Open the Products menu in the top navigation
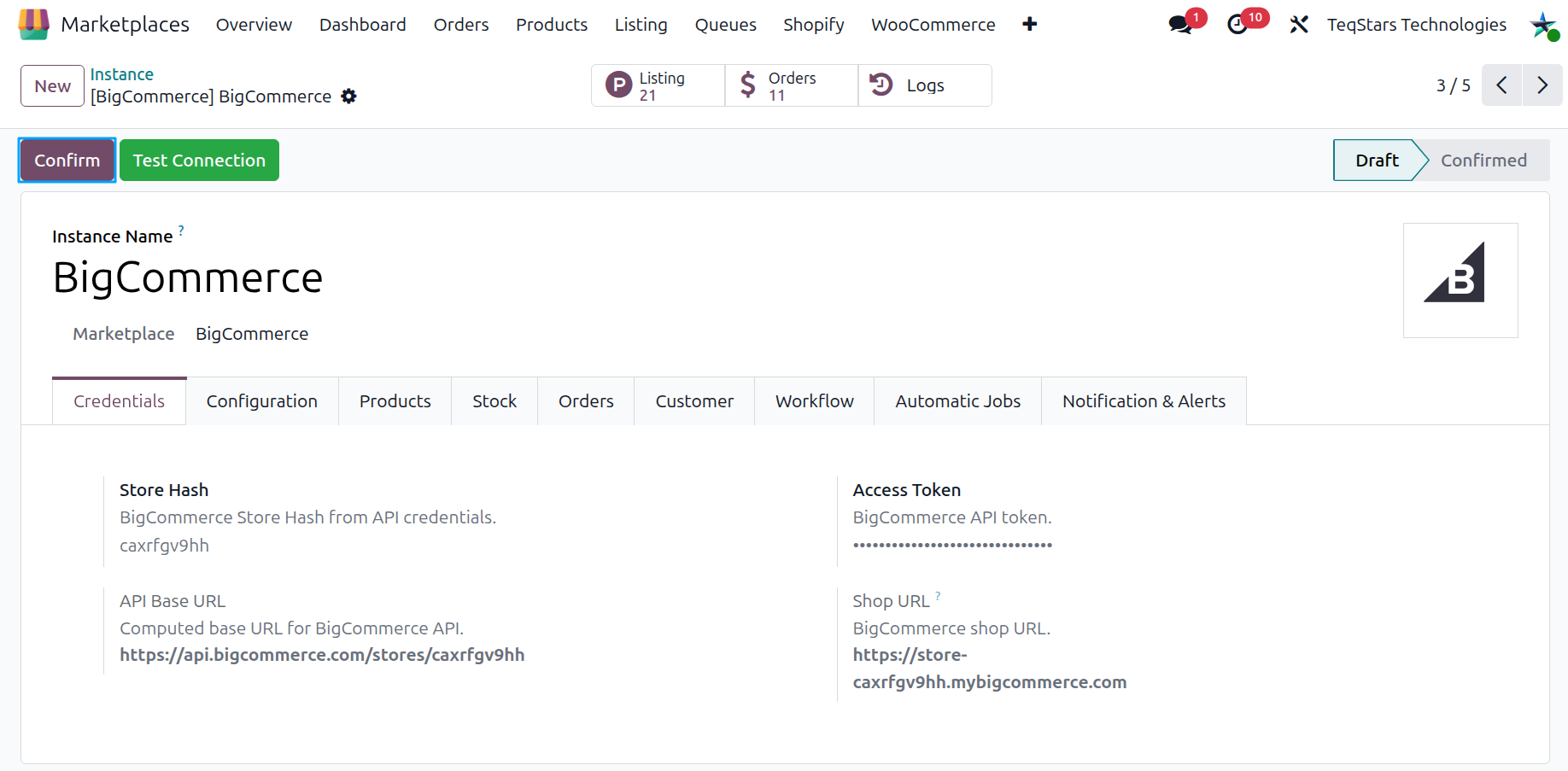Screen dimensions: 1568x771 552,25
